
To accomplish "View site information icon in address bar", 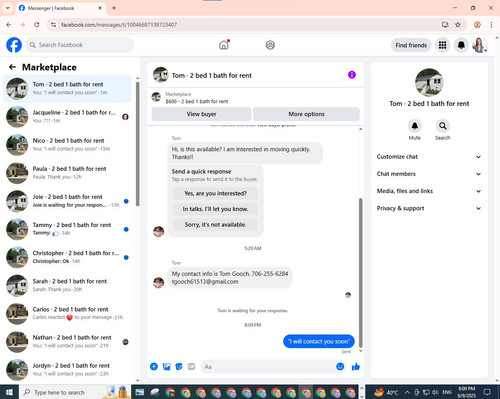I will pos(53,25).
